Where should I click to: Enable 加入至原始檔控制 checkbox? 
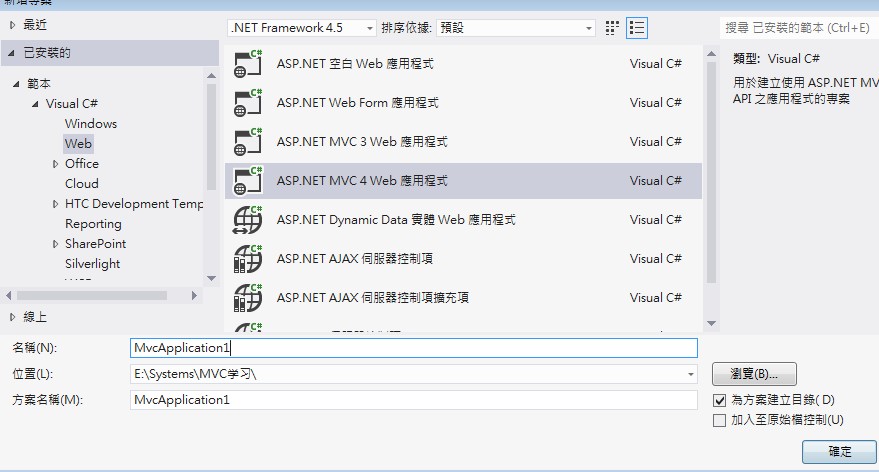coord(719,420)
